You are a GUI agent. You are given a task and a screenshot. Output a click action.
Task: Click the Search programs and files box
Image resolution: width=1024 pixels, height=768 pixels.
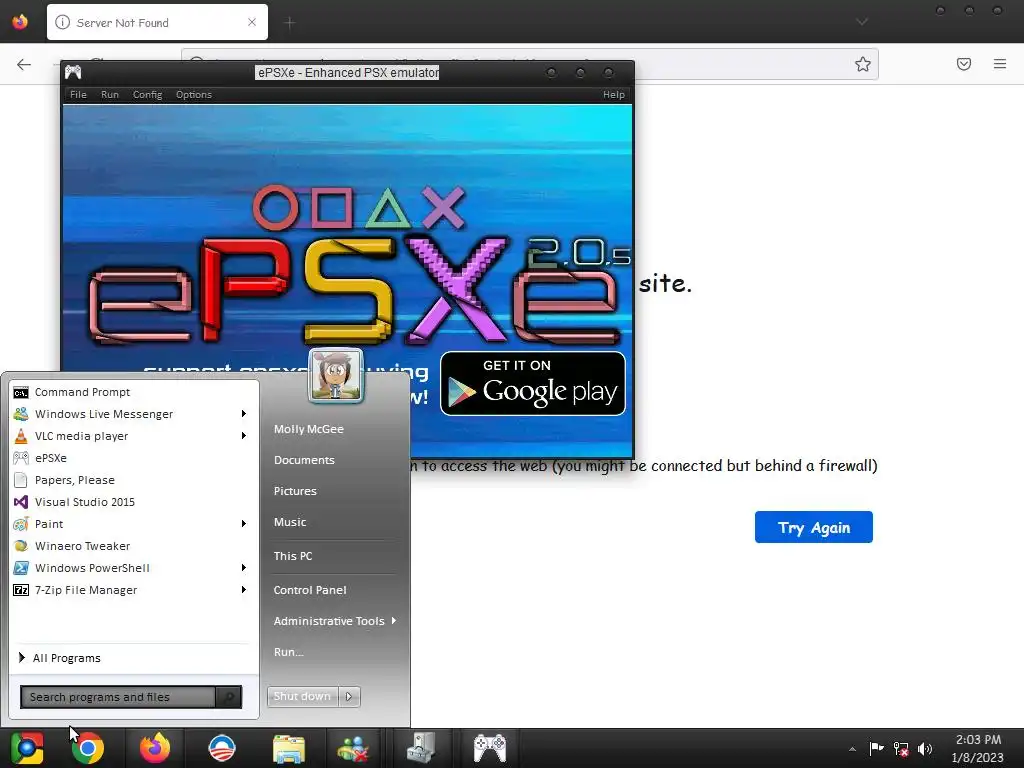tap(118, 697)
